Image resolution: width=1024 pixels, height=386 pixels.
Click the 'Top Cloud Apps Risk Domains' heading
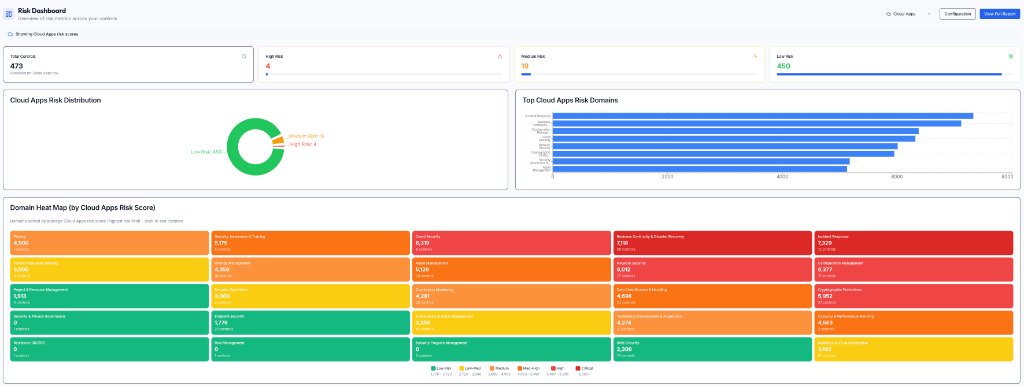(571, 101)
